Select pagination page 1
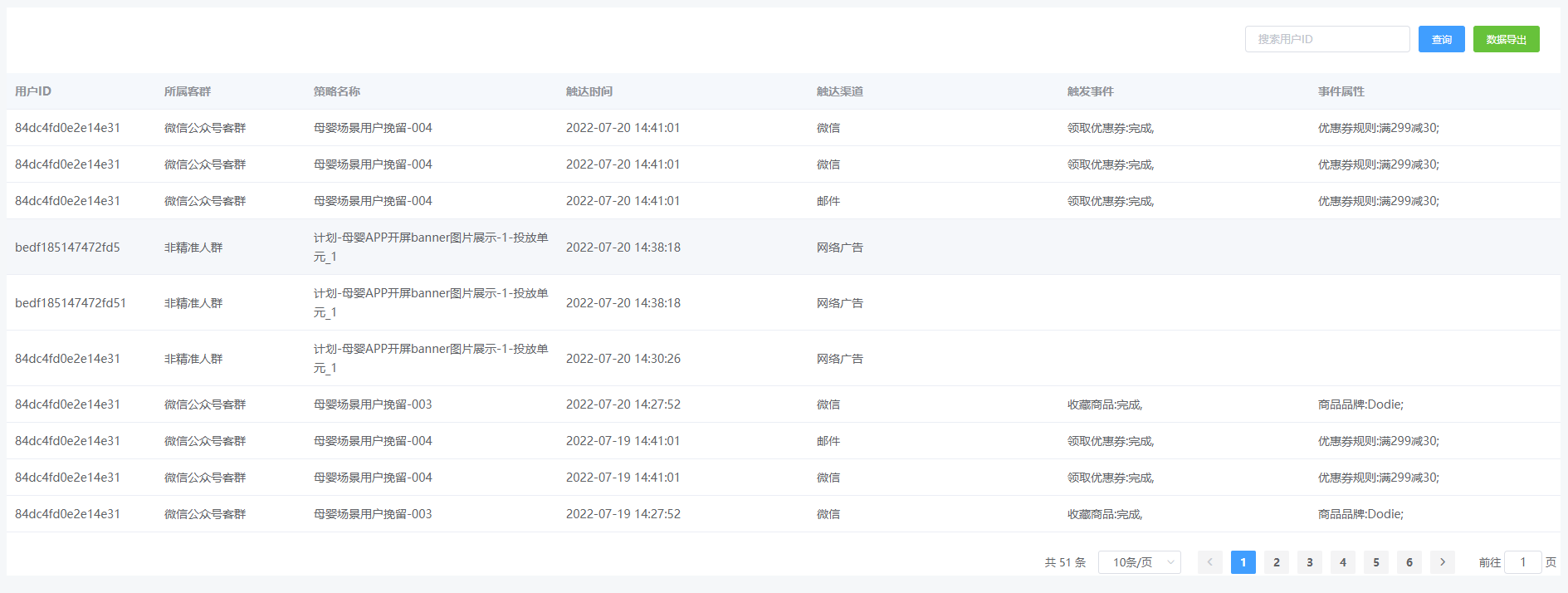 click(x=1243, y=562)
